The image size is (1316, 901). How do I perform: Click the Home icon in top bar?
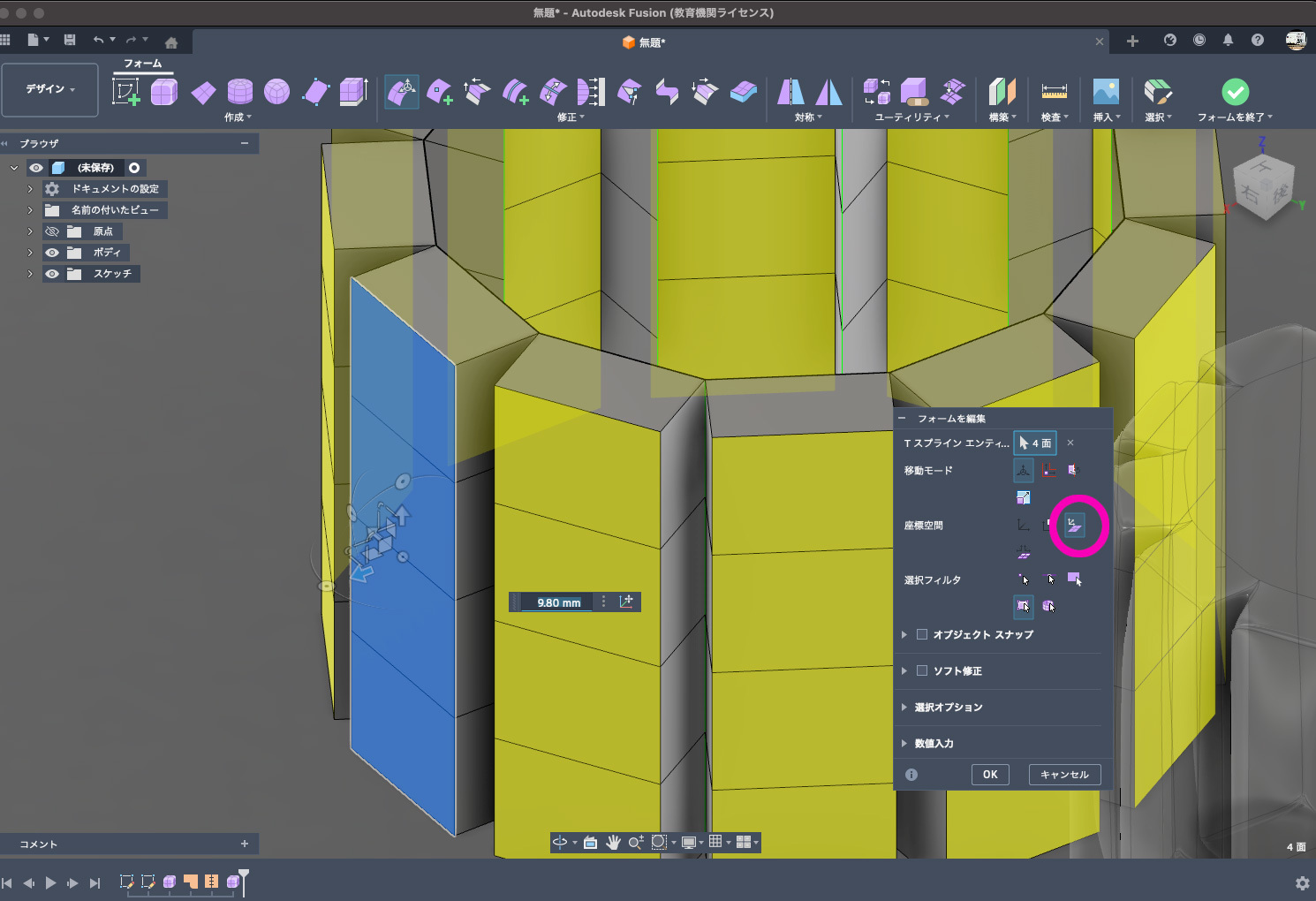coord(171,42)
